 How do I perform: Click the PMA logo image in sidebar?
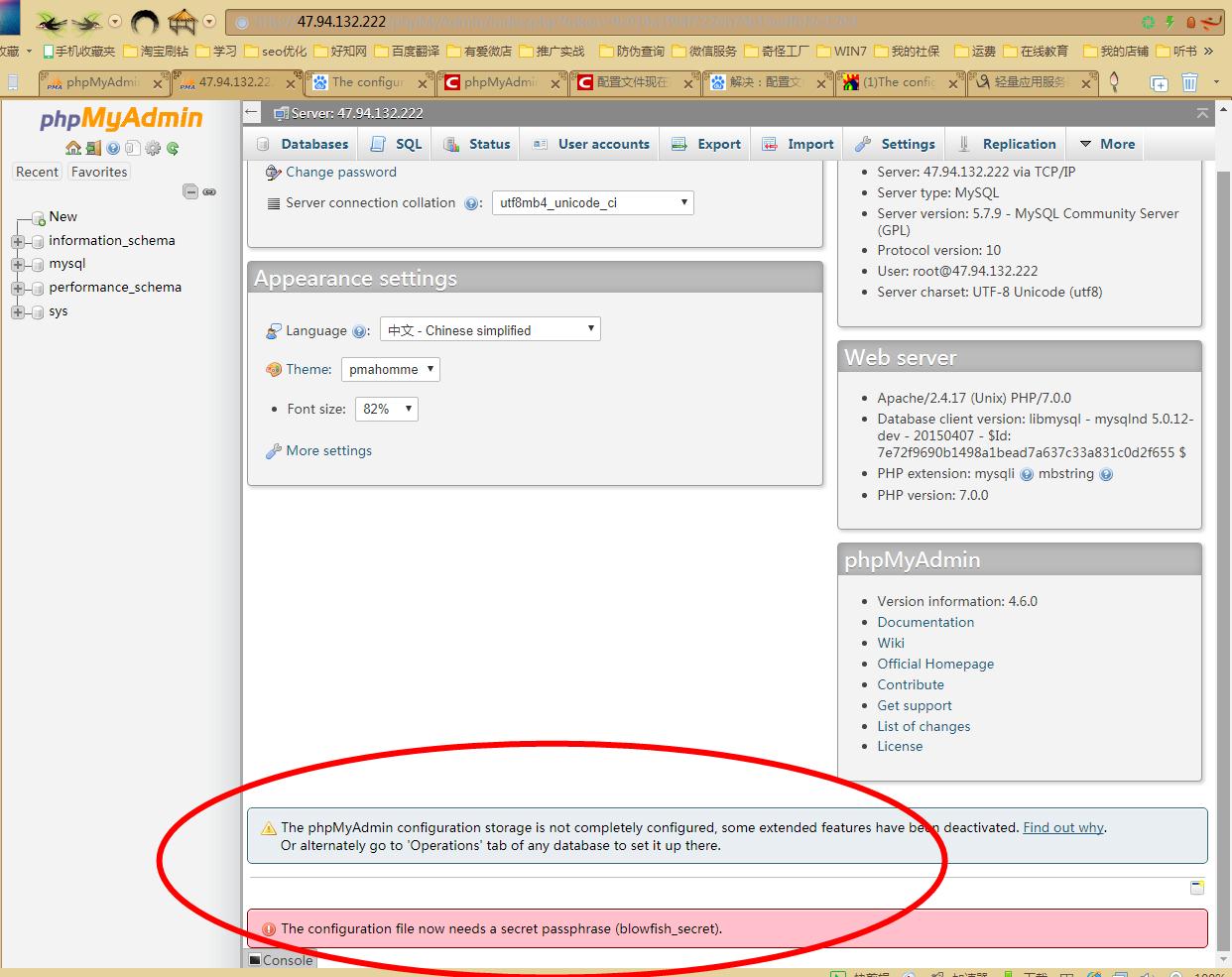121,119
